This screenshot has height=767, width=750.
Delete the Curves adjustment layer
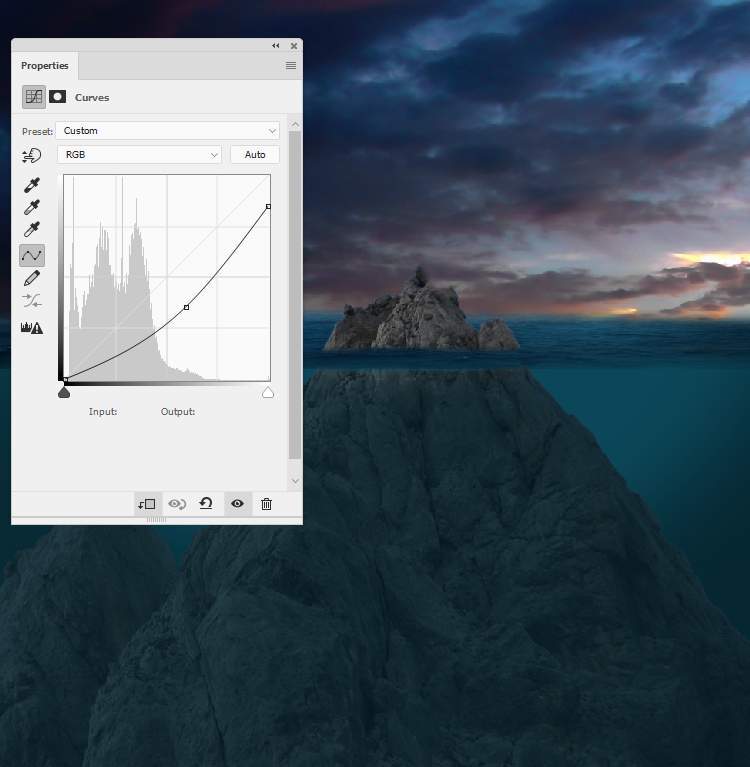tap(266, 504)
